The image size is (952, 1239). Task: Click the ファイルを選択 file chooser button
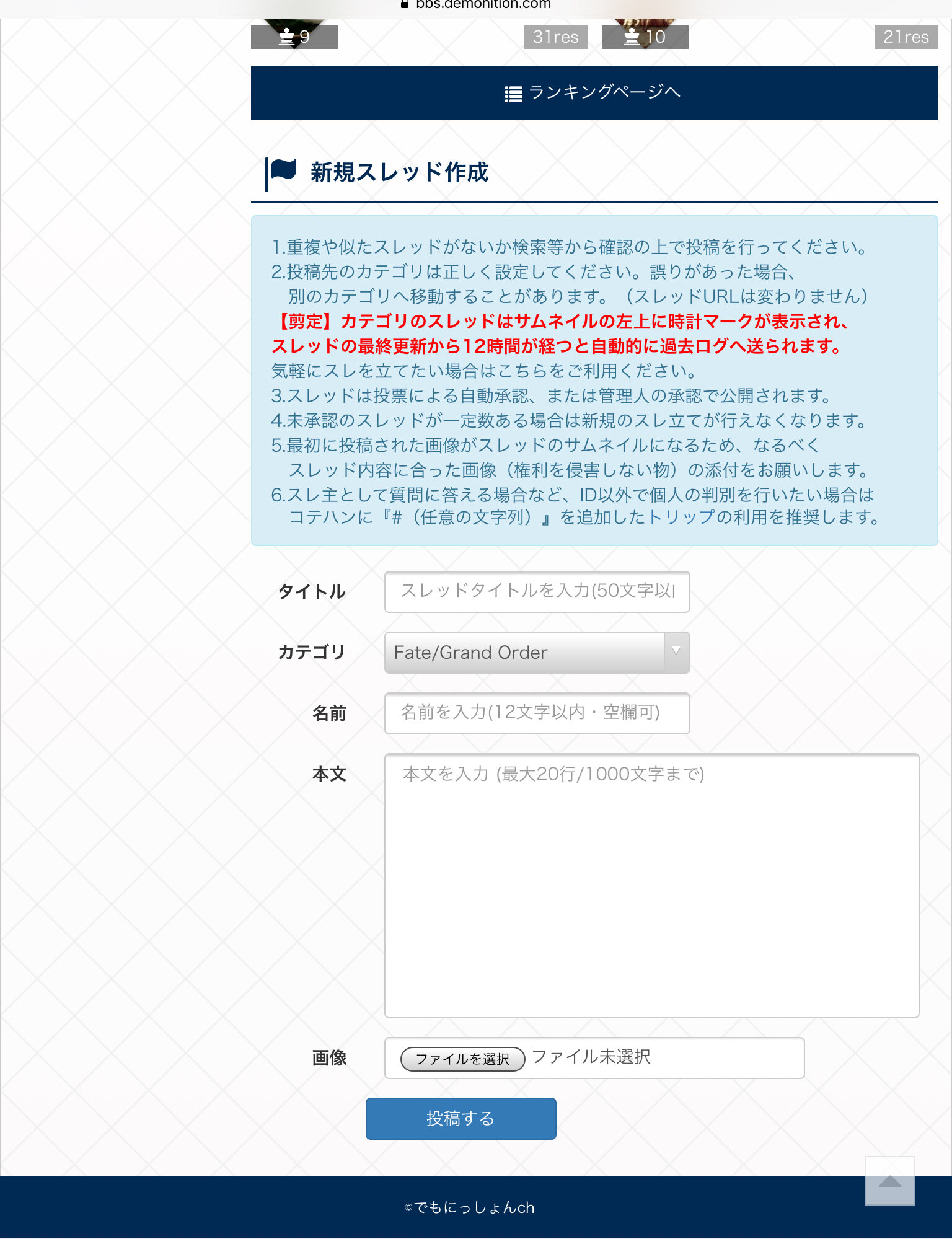(x=462, y=1059)
